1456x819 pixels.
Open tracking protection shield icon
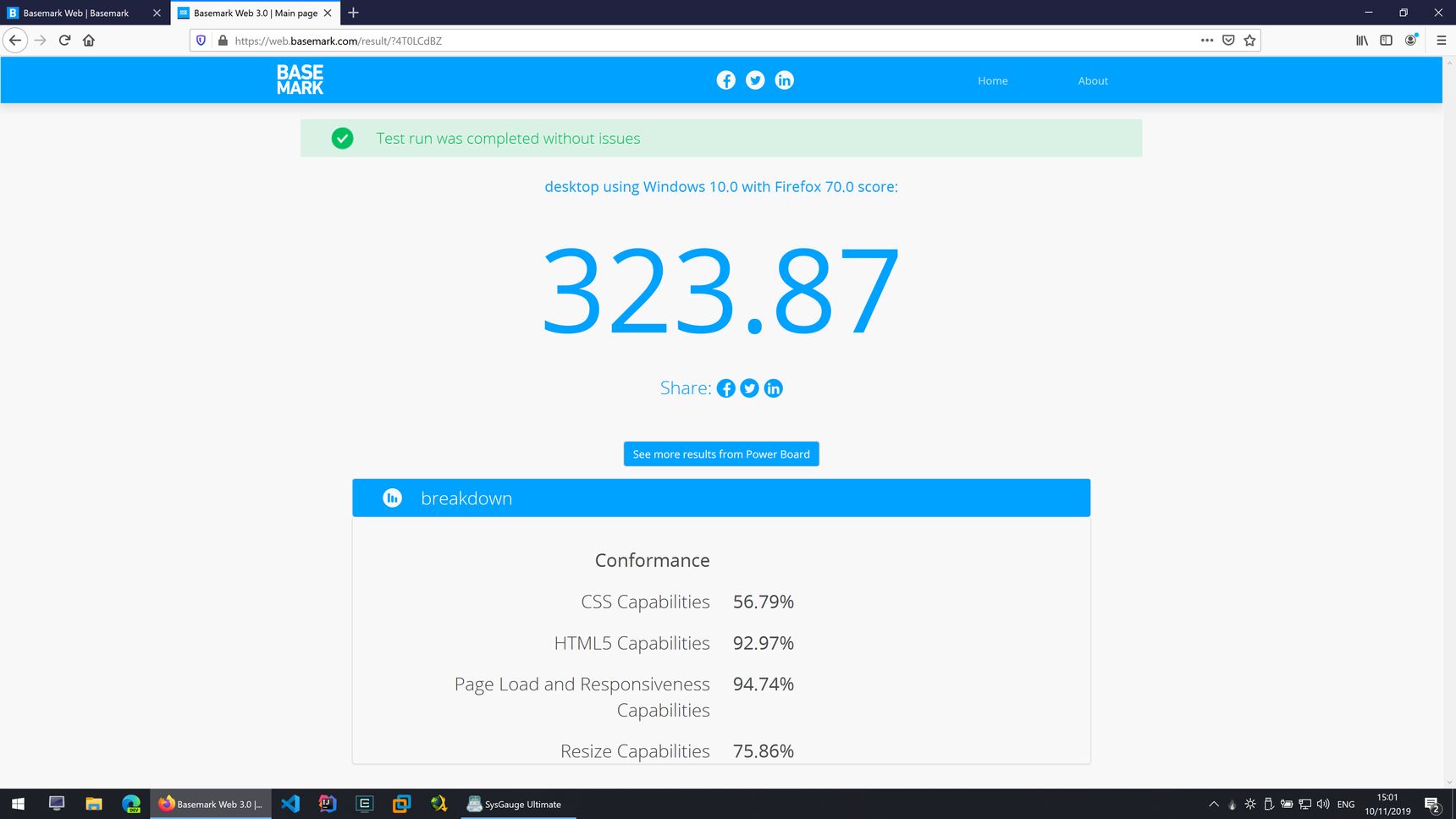coord(201,40)
